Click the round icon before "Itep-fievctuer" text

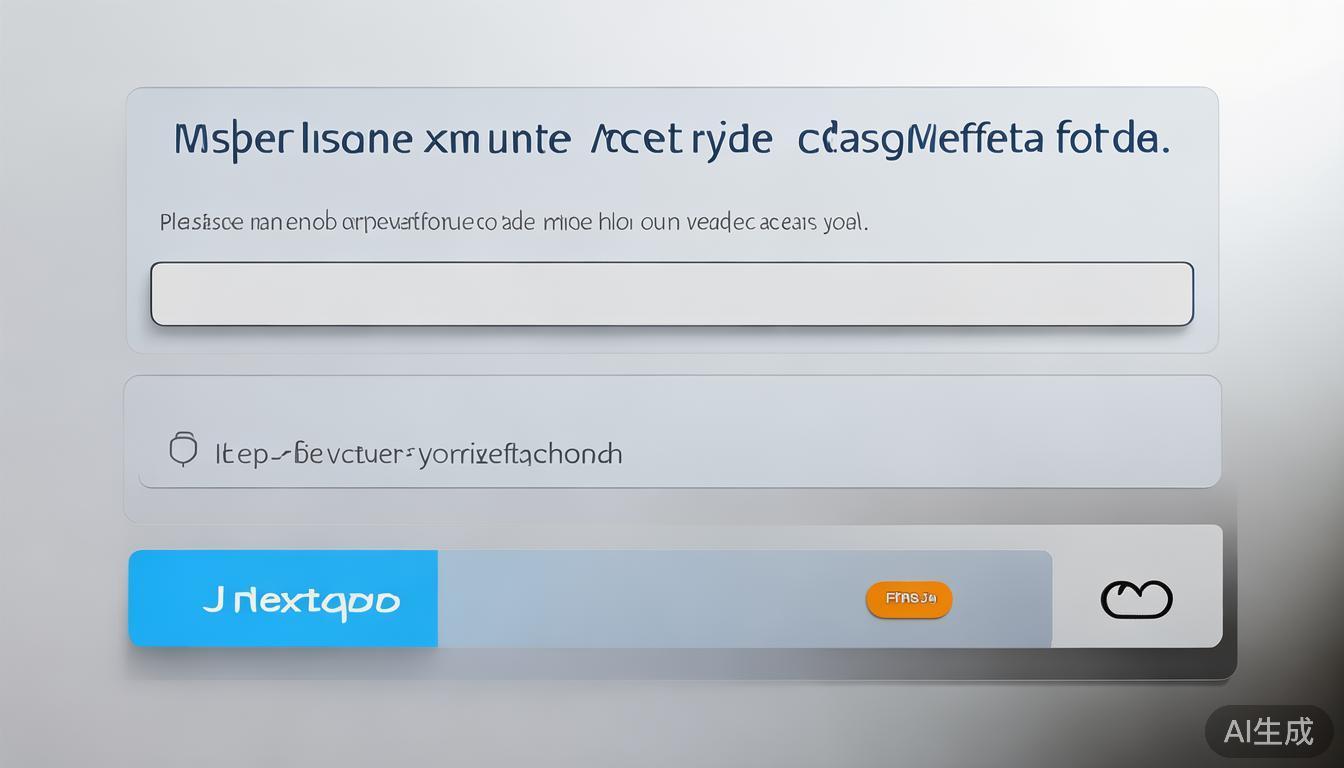pyautogui.click(x=183, y=450)
